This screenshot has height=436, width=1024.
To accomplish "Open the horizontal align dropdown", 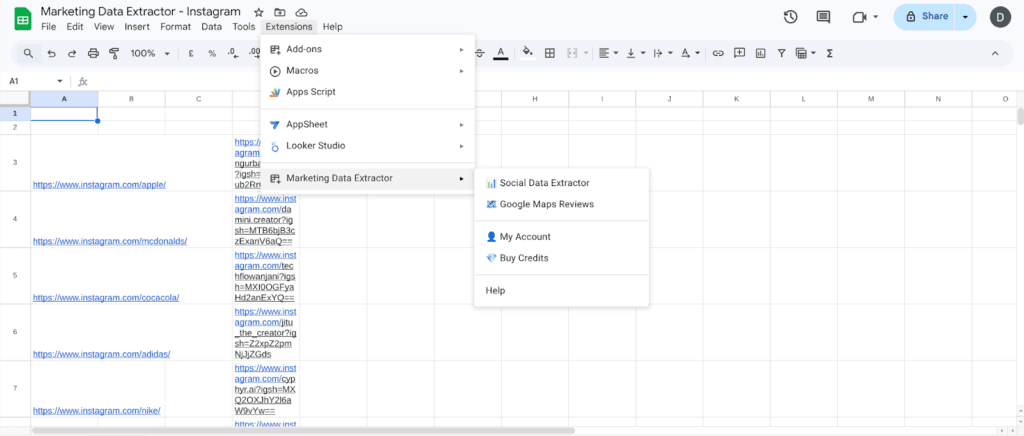I will click(607, 53).
